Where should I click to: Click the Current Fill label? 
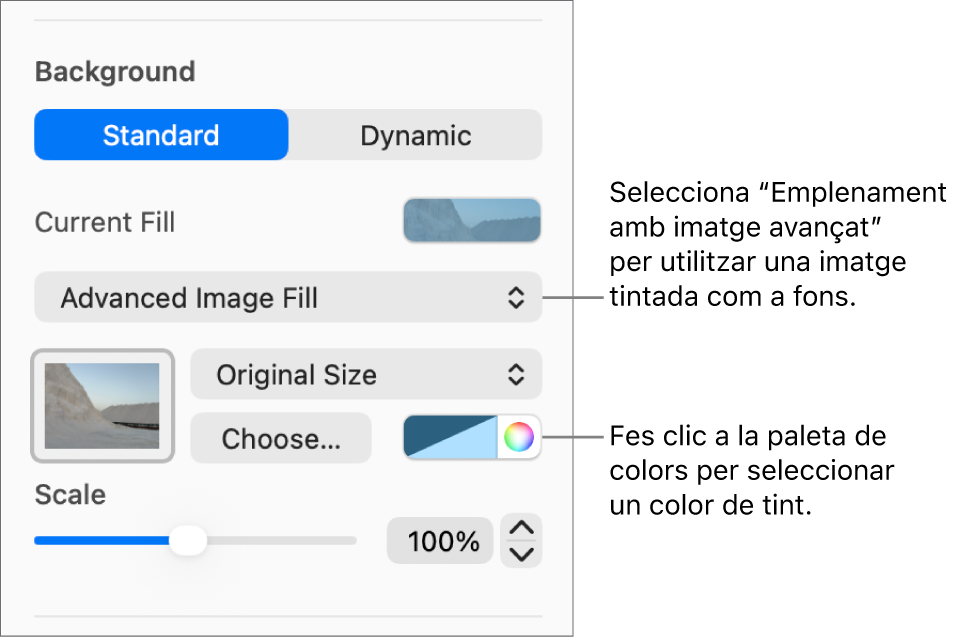tap(105, 222)
